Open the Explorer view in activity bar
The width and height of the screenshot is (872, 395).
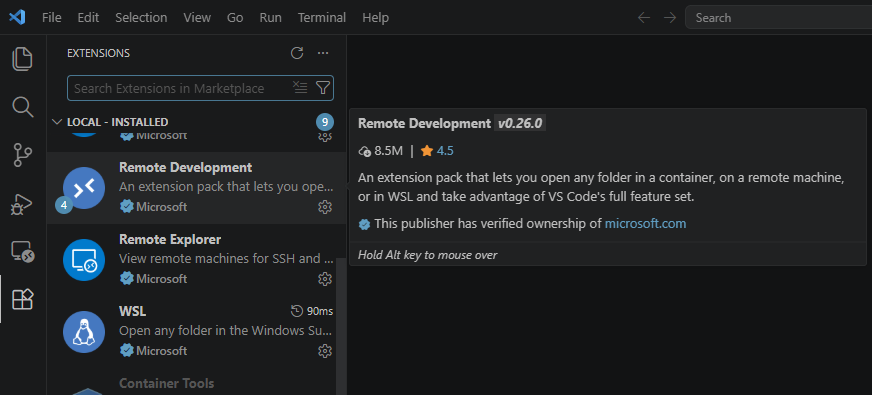23,59
